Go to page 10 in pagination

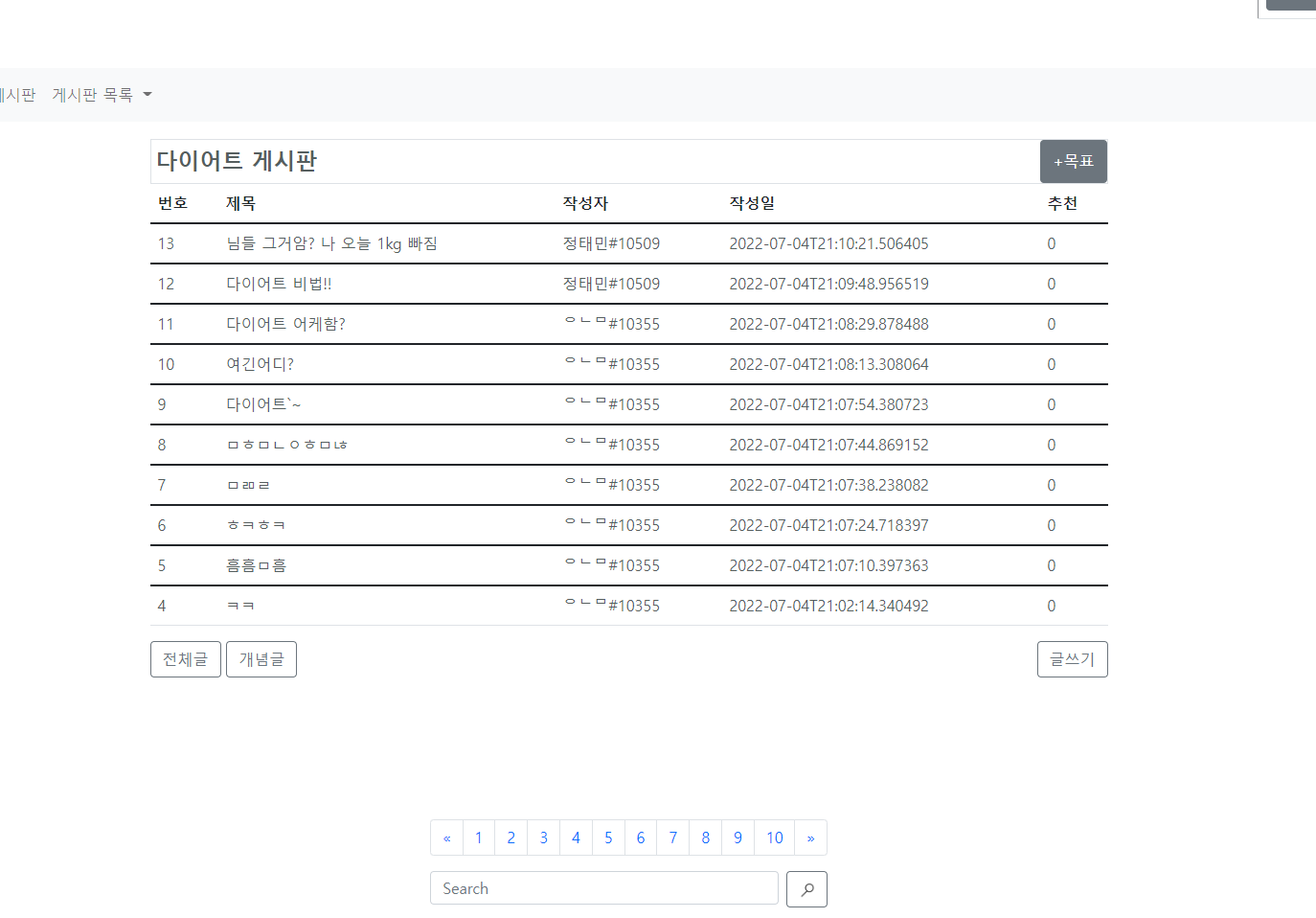click(x=773, y=838)
